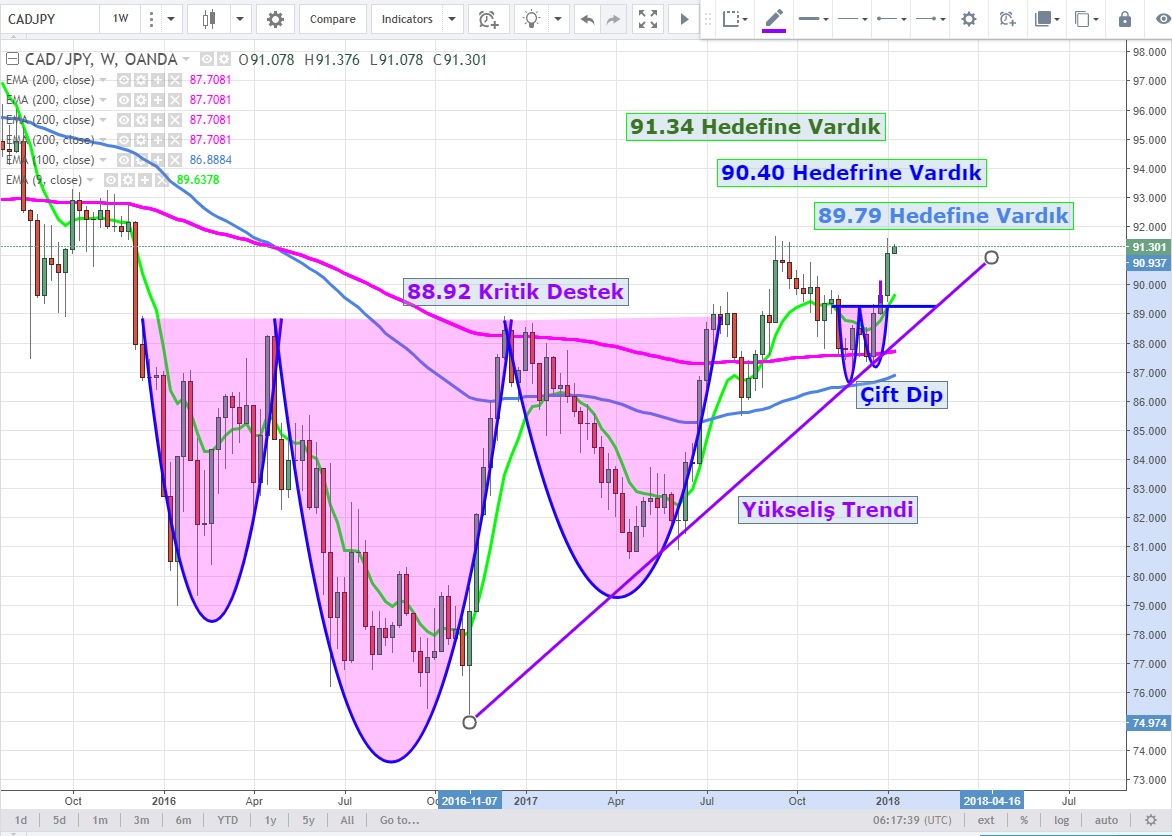This screenshot has width=1172, height=836.
Task: Toggle visibility eye of EMA 100 indicator
Action: tap(126, 160)
